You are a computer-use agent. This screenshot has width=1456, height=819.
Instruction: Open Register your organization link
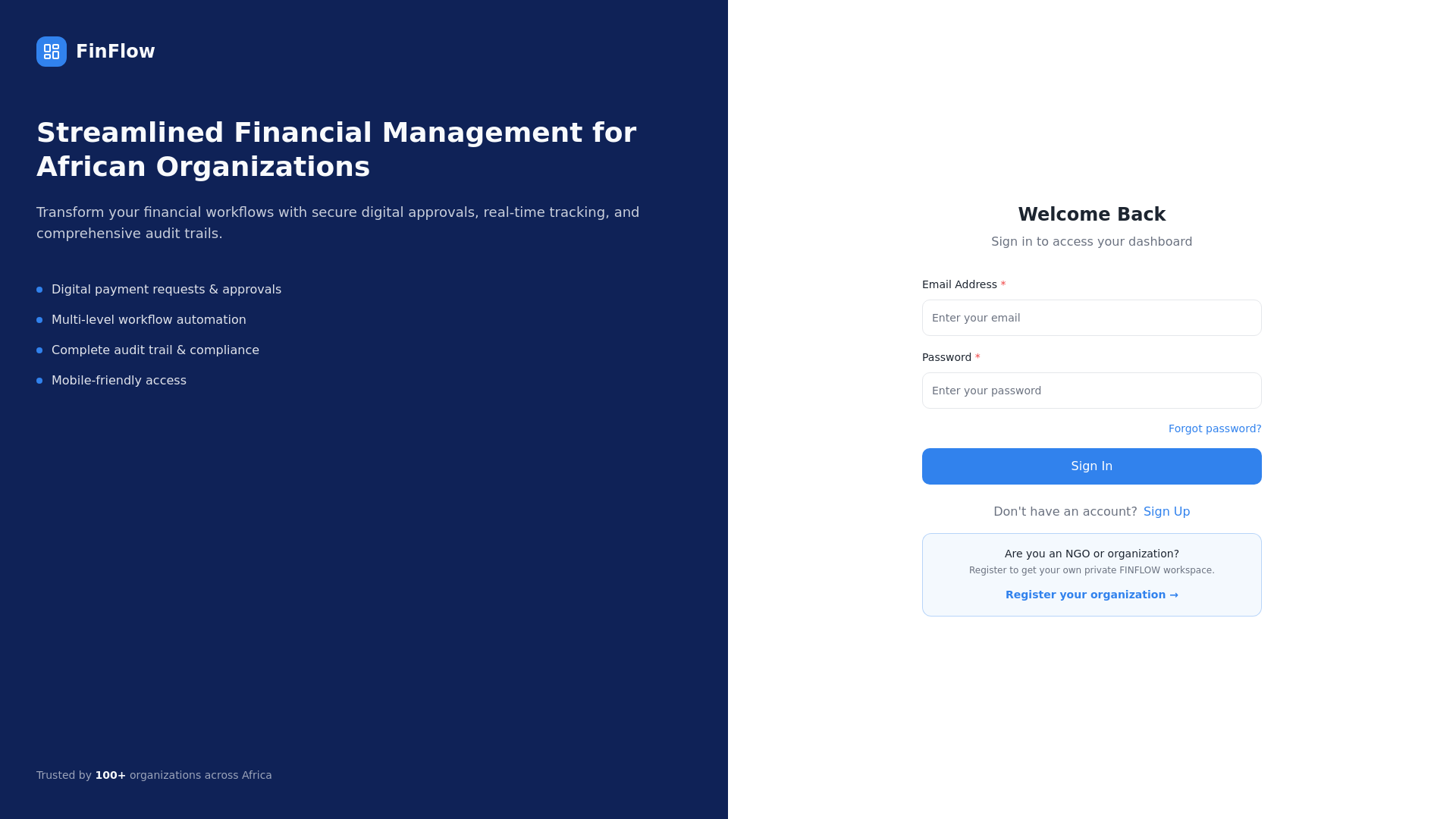(1092, 595)
